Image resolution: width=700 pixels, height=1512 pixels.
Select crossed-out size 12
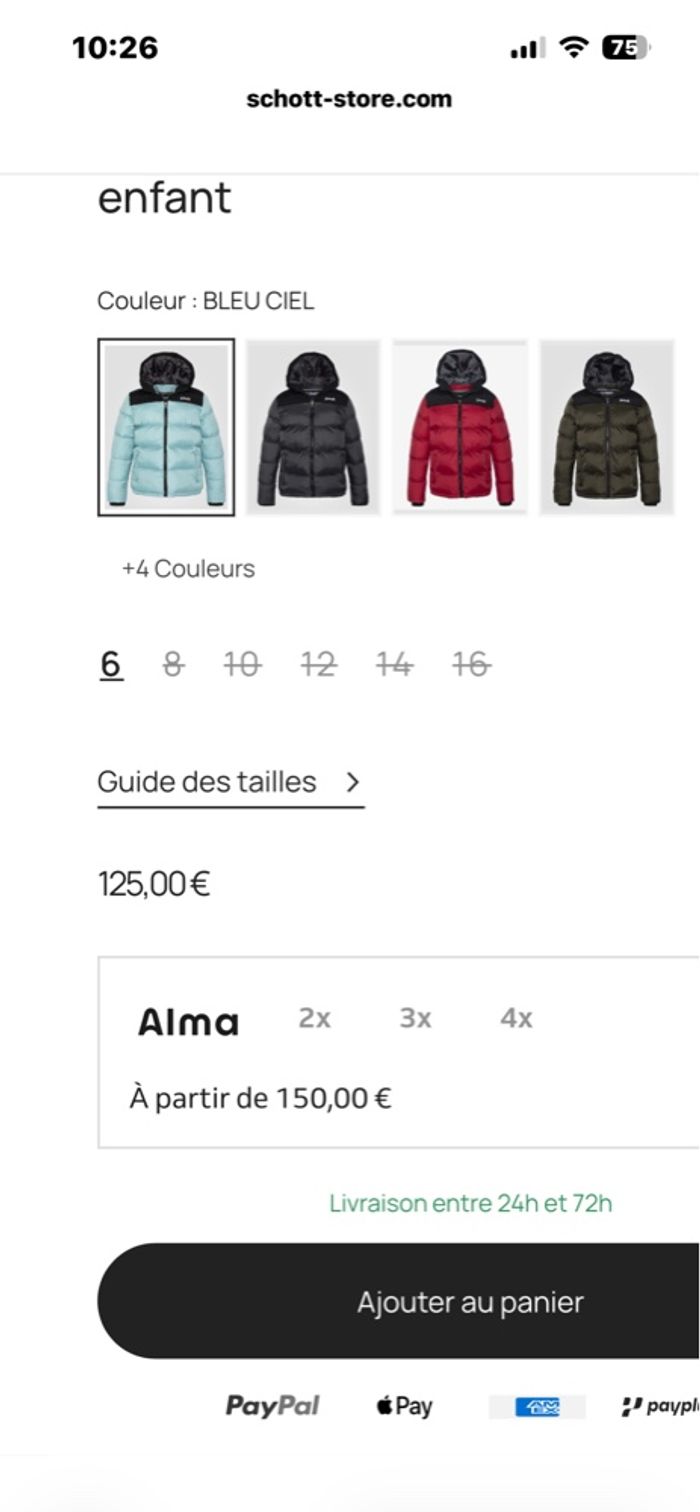point(318,664)
